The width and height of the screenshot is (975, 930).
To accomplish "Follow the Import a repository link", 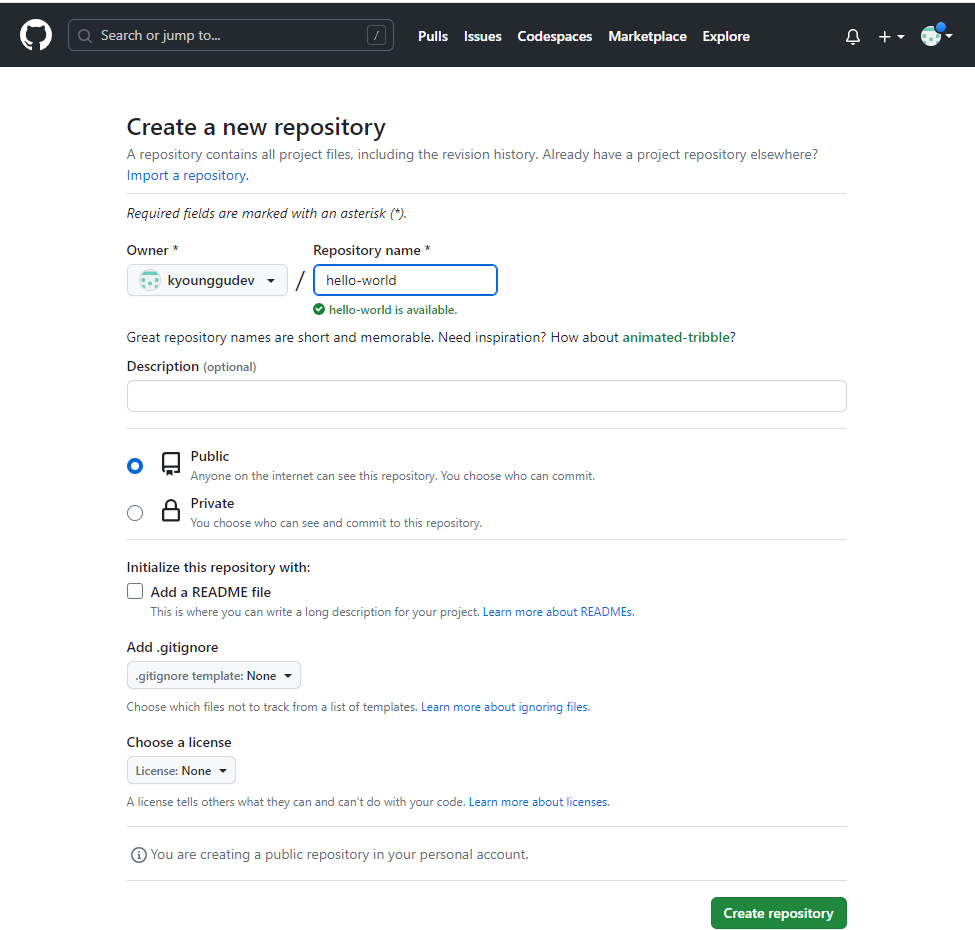I will point(188,175).
